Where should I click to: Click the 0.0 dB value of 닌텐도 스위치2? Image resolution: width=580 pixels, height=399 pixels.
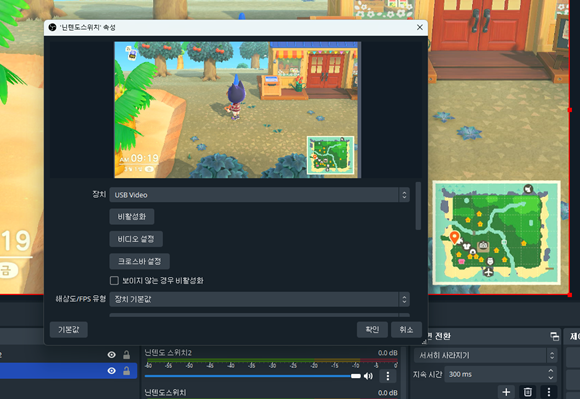(388, 353)
